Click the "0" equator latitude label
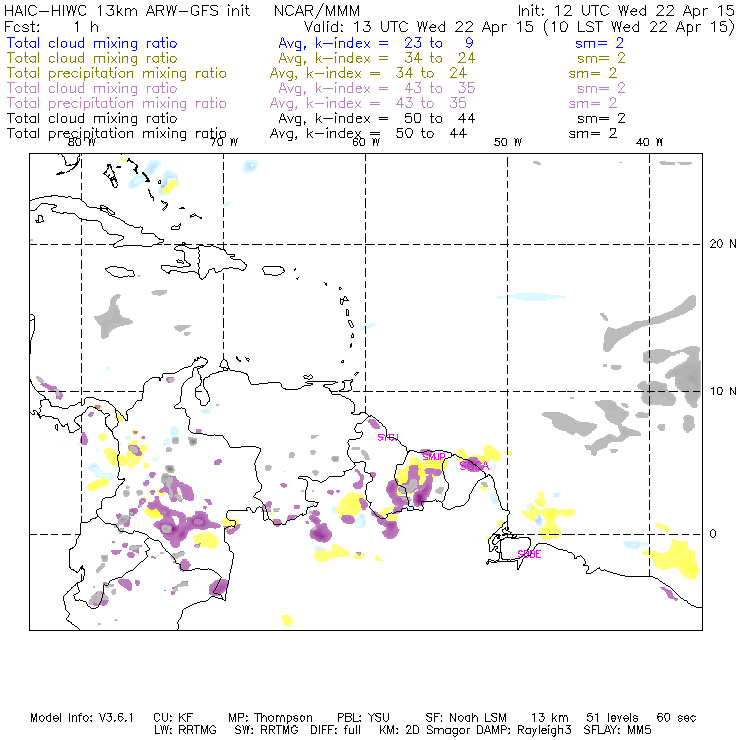 pyautogui.click(x=713, y=534)
